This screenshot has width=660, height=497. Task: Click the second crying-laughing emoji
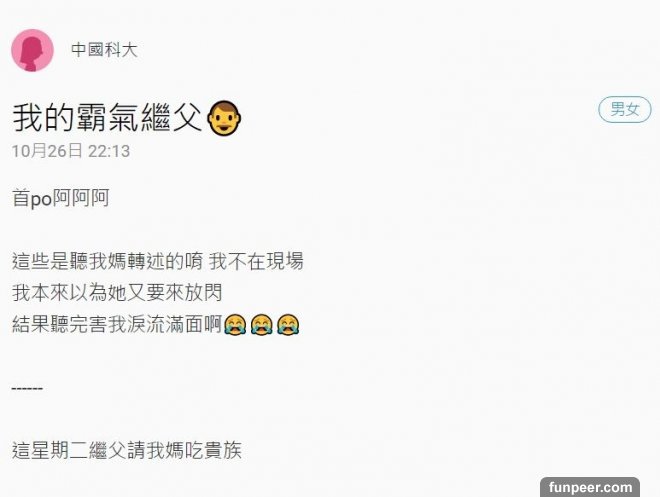point(261,324)
